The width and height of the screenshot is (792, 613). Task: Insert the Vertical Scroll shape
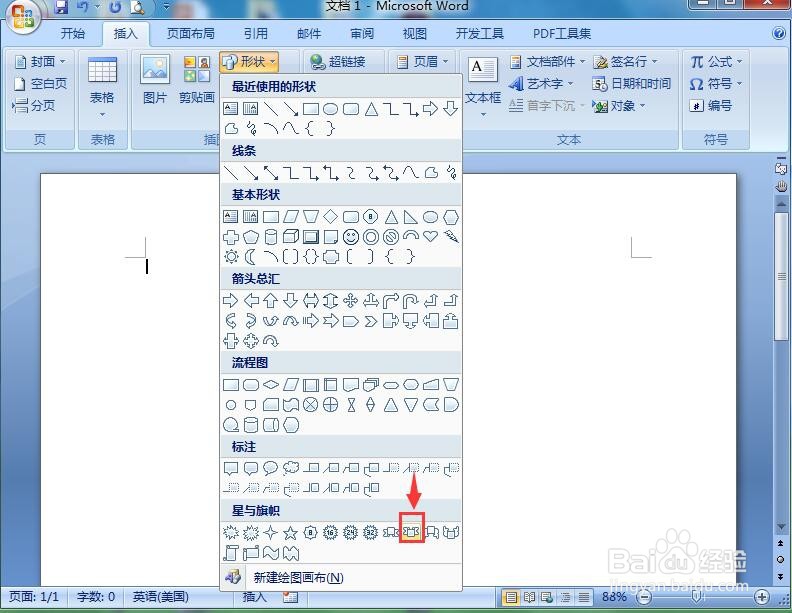click(231, 553)
